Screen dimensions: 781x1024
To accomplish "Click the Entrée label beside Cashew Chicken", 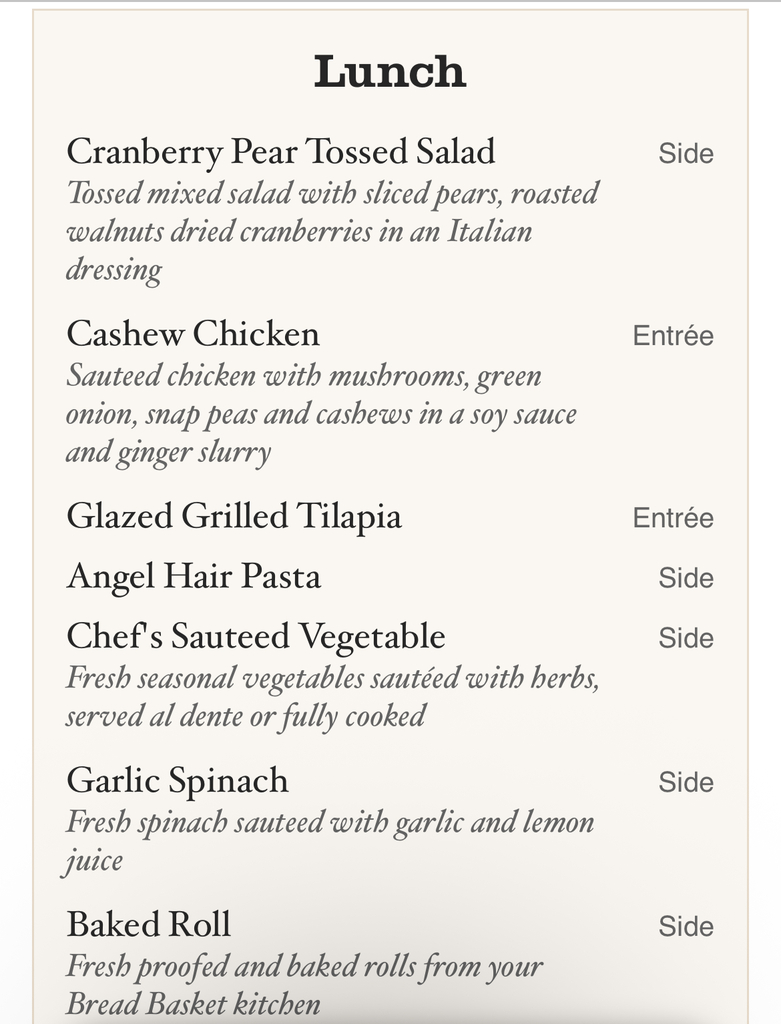I will click(x=673, y=336).
